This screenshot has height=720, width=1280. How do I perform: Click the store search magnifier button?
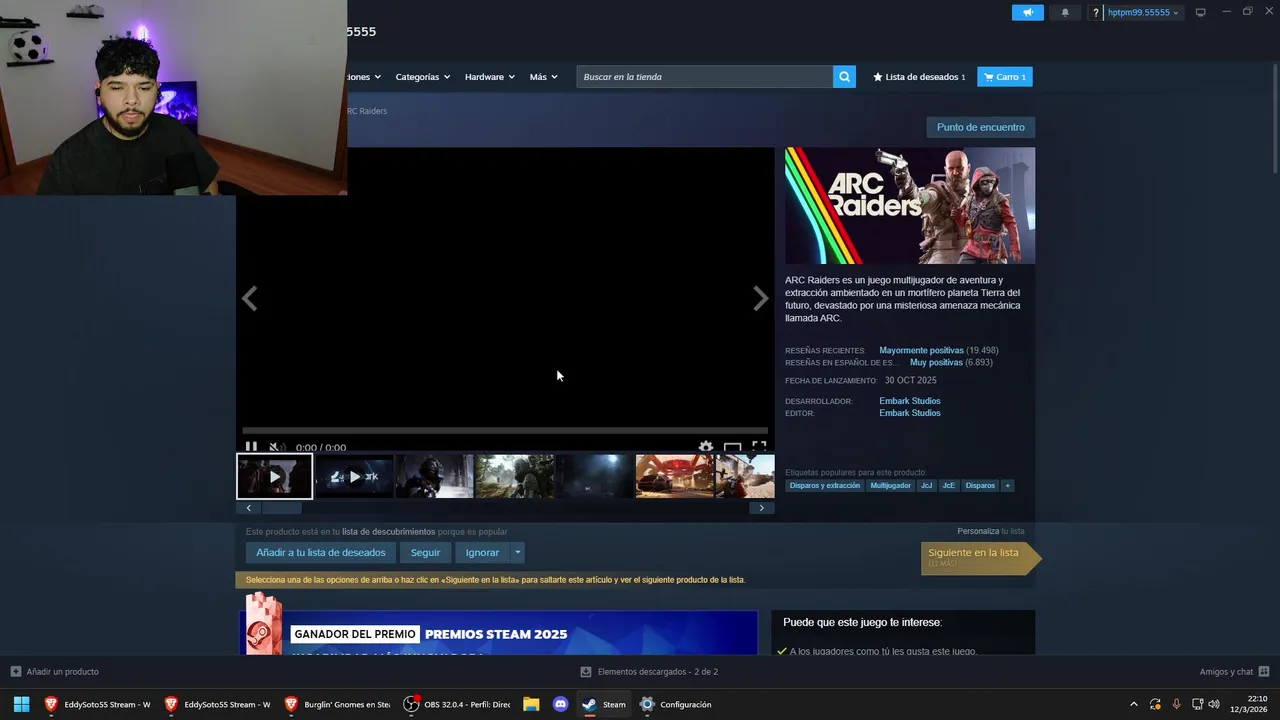[845, 77]
